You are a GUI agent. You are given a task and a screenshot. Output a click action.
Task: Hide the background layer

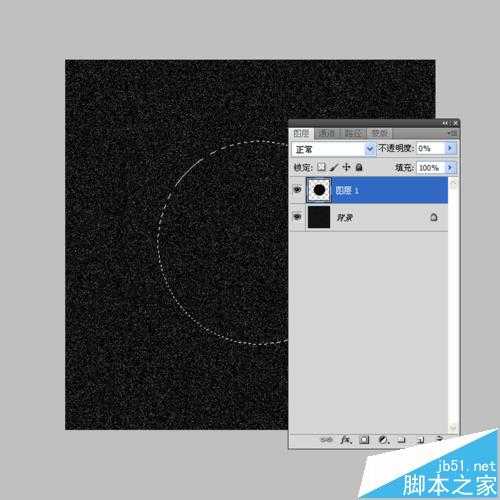[297, 217]
